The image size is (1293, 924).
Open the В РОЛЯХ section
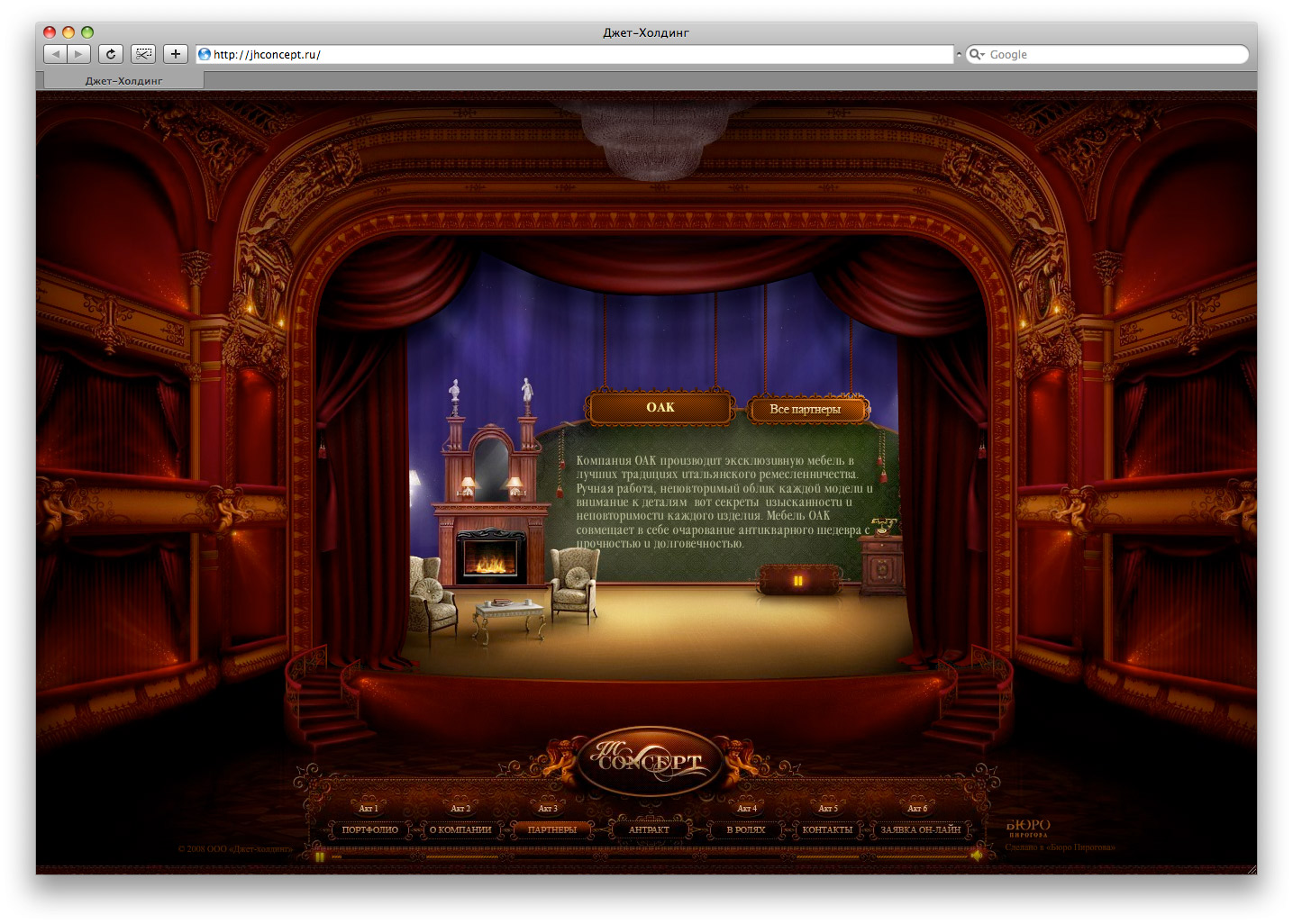[x=746, y=829]
